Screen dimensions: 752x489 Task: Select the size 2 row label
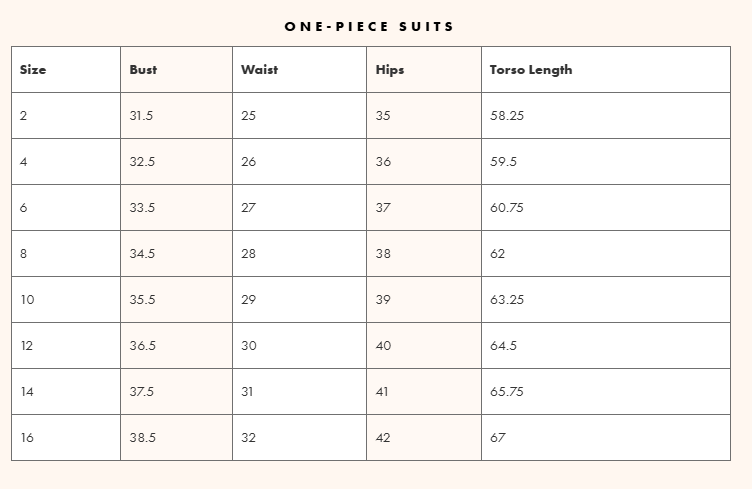pos(24,116)
